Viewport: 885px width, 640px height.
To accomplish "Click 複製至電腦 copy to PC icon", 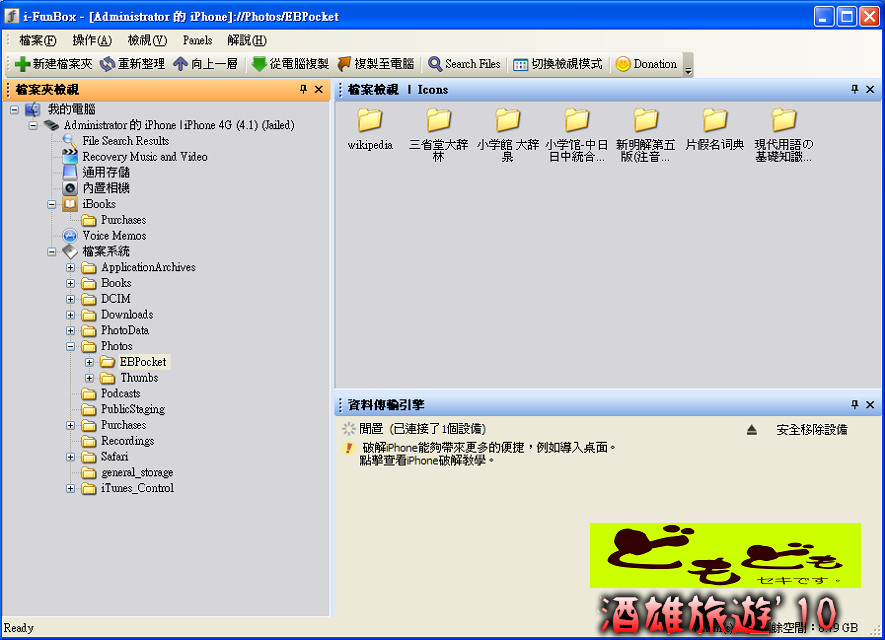I will click(x=344, y=64).
